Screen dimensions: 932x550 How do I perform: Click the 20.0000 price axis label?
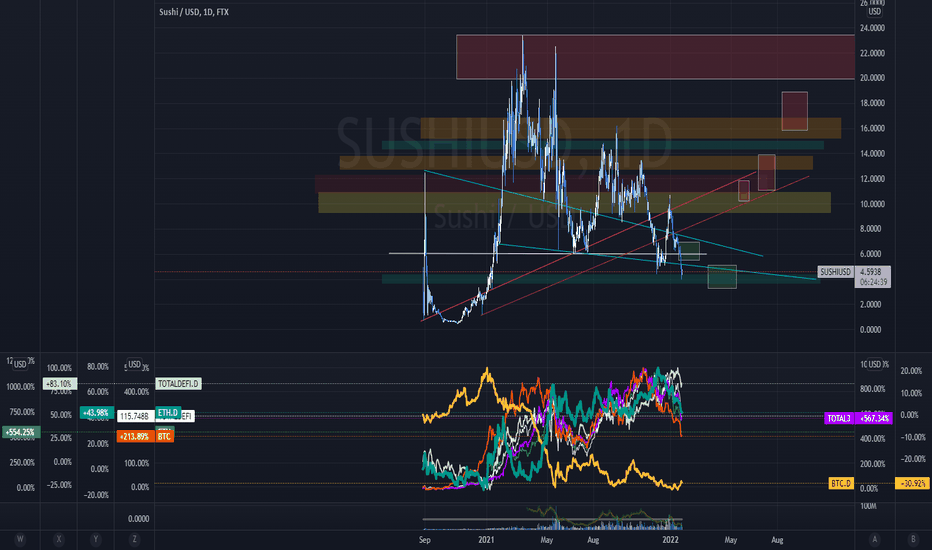pos(872,78)
